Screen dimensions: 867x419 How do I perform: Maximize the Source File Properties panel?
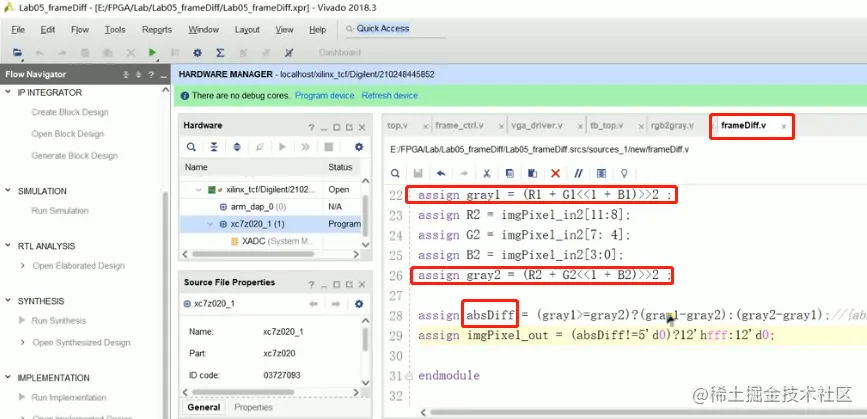(x=337, y=284)
